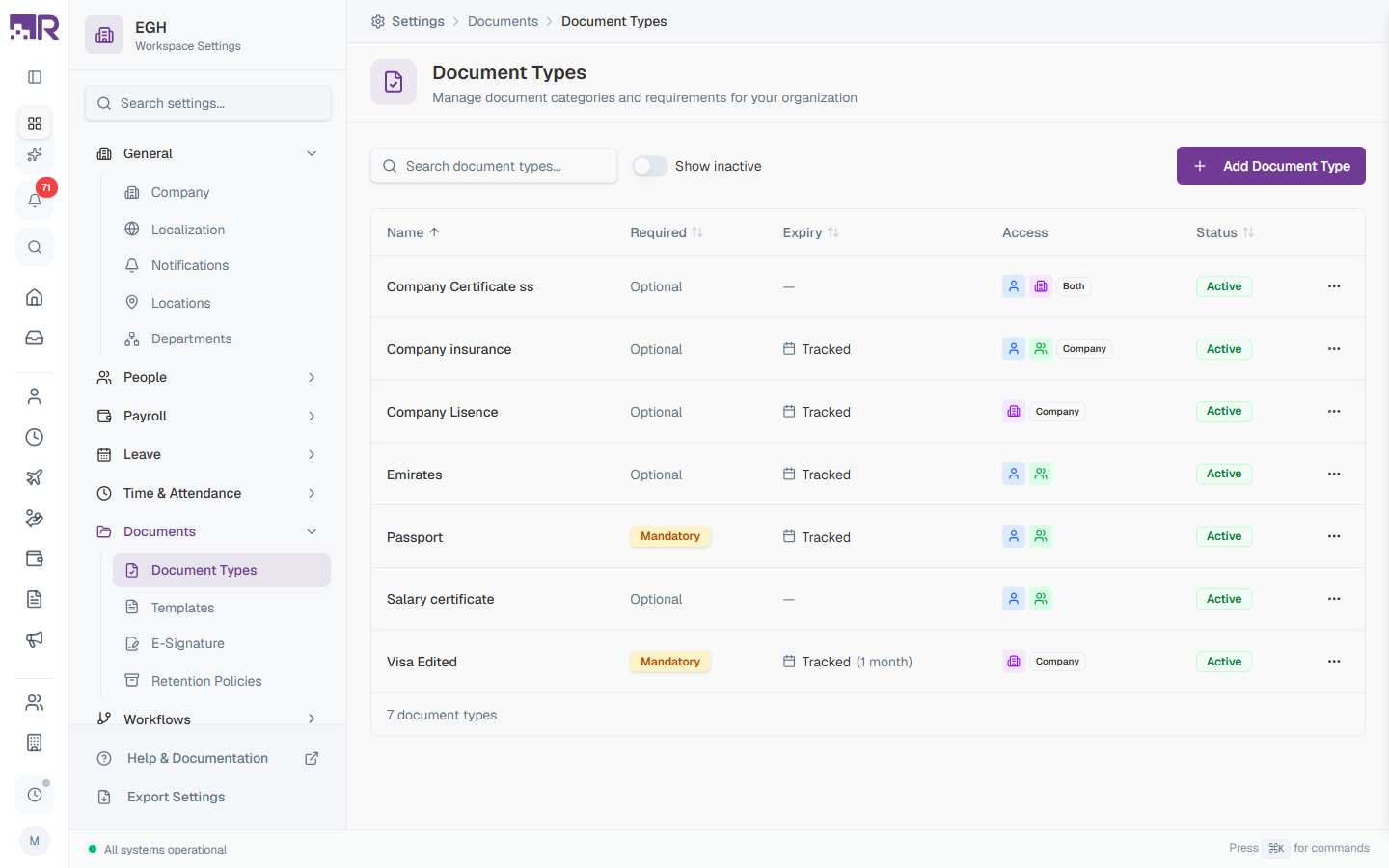The width and height of the screenshot is (1389, 868).
Task: Open Locations settings item
Action: tap(222, 303)
